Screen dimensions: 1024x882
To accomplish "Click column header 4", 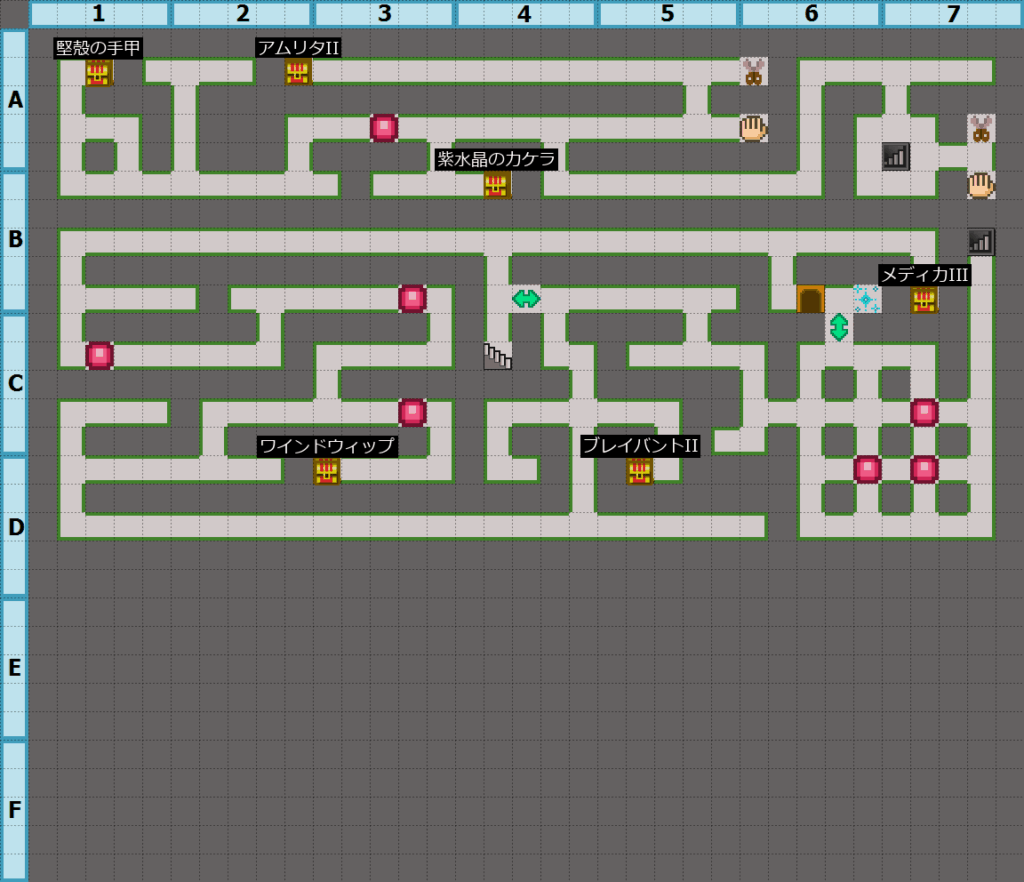I will tap(526, 14).
